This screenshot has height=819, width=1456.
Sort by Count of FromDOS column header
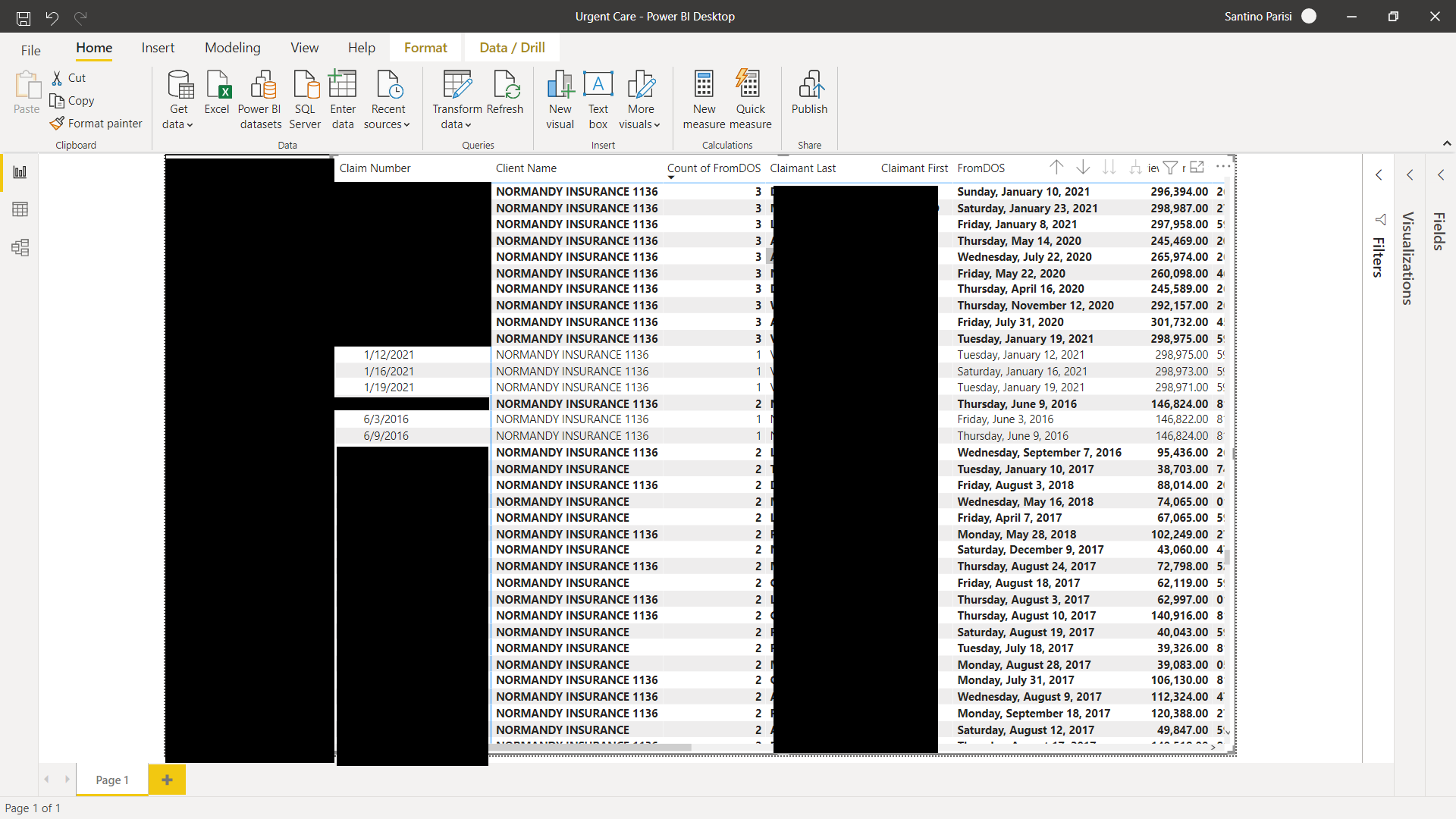[714, 168]
